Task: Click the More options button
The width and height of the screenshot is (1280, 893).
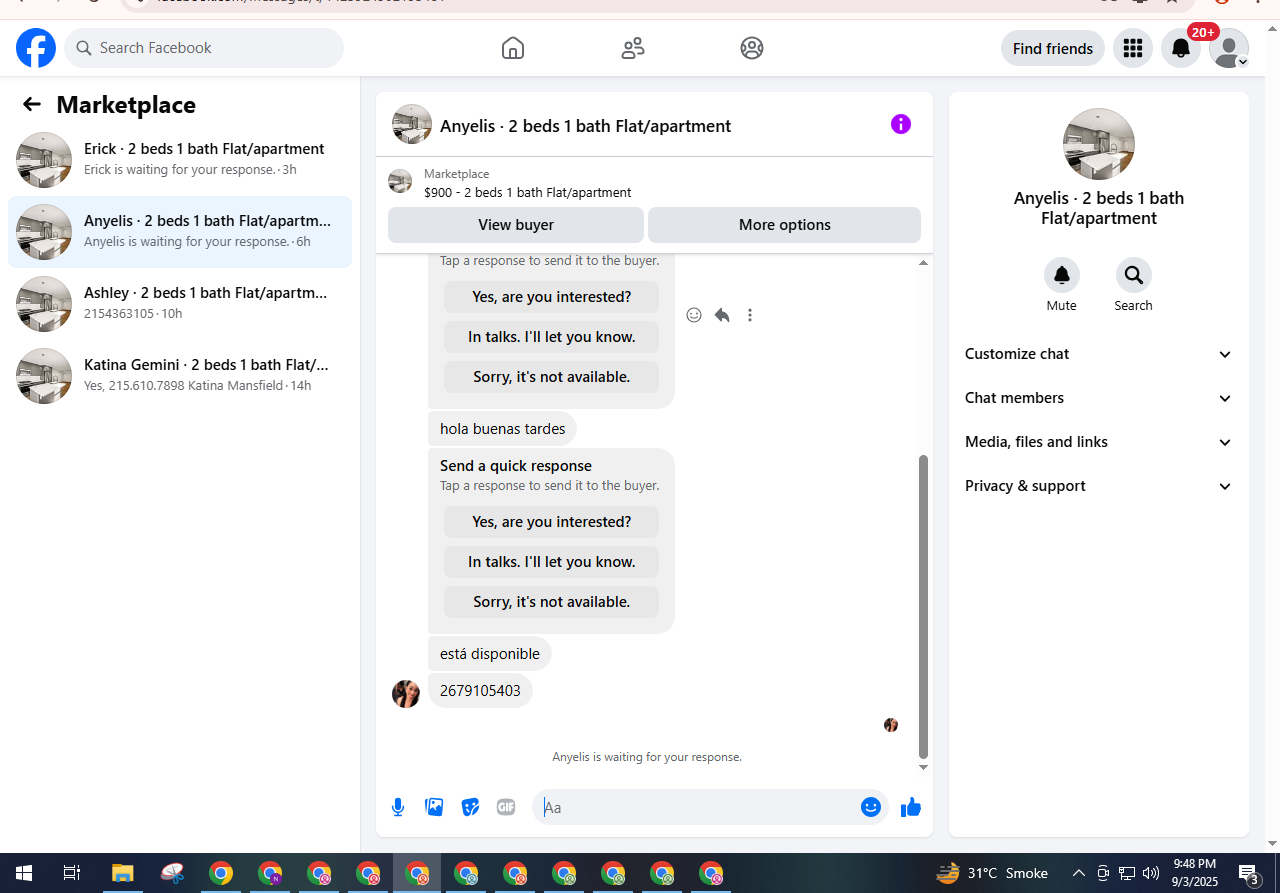Action: click(785, 225)
